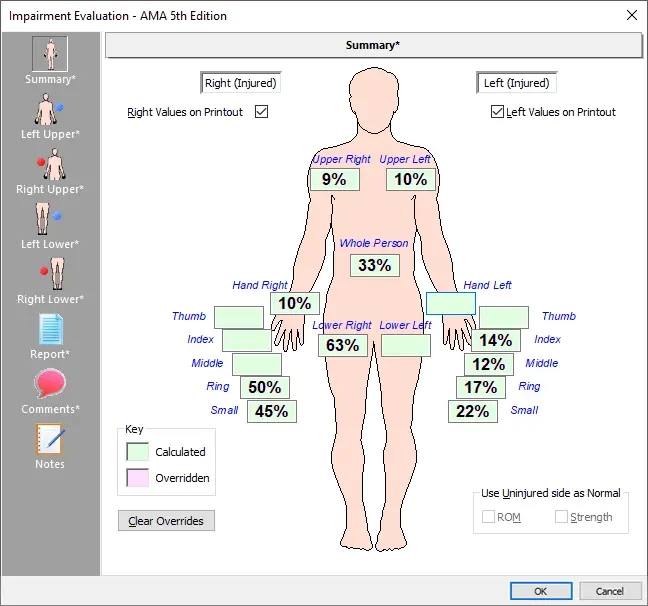Screen dimensions: 648x606
Task: Click the left Ring 17% value
Action: point(481,387)
